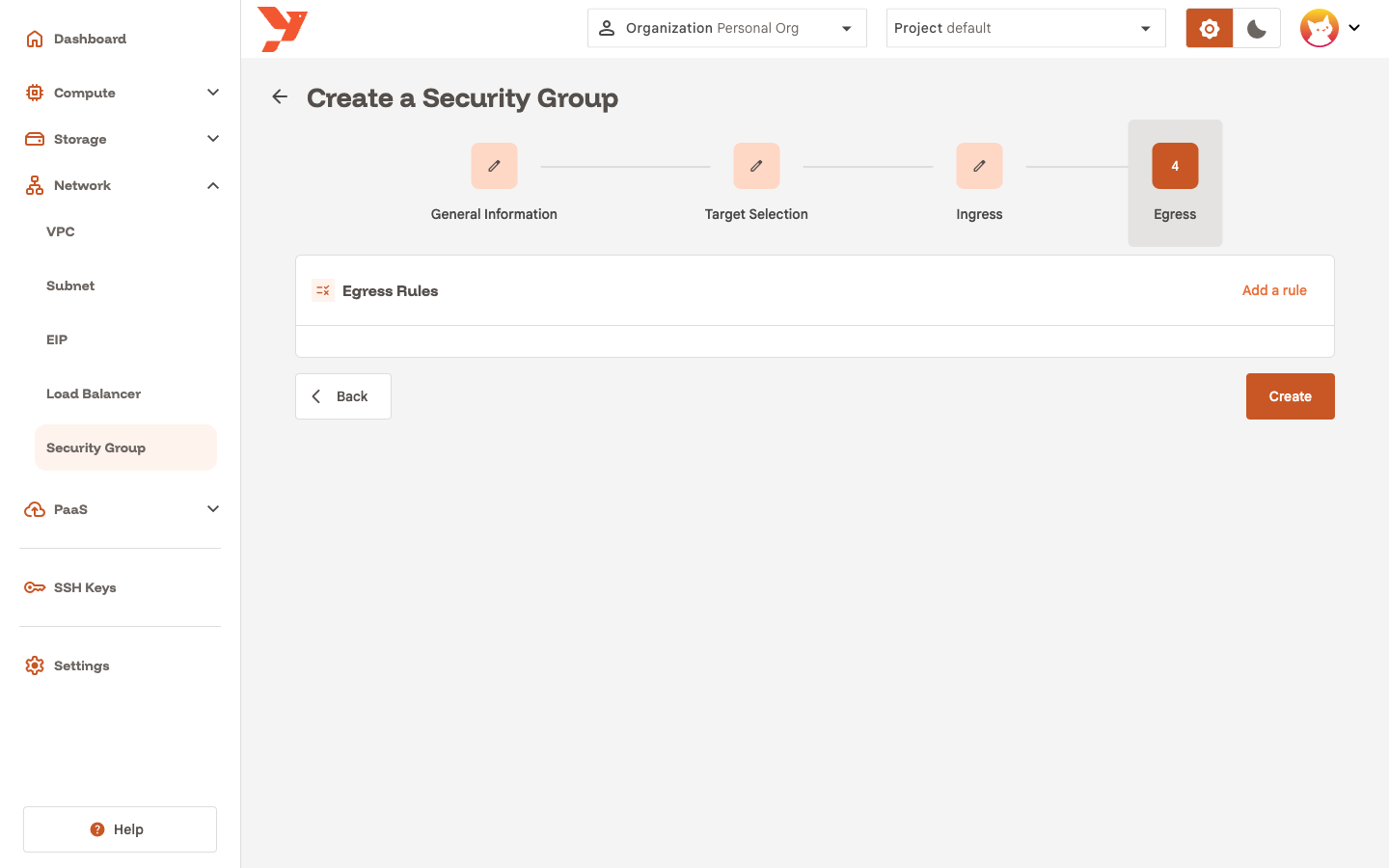Viewport: 1389px width, 868px height.
Task: Click the Compute chip icon
Action: coord(35,93)
